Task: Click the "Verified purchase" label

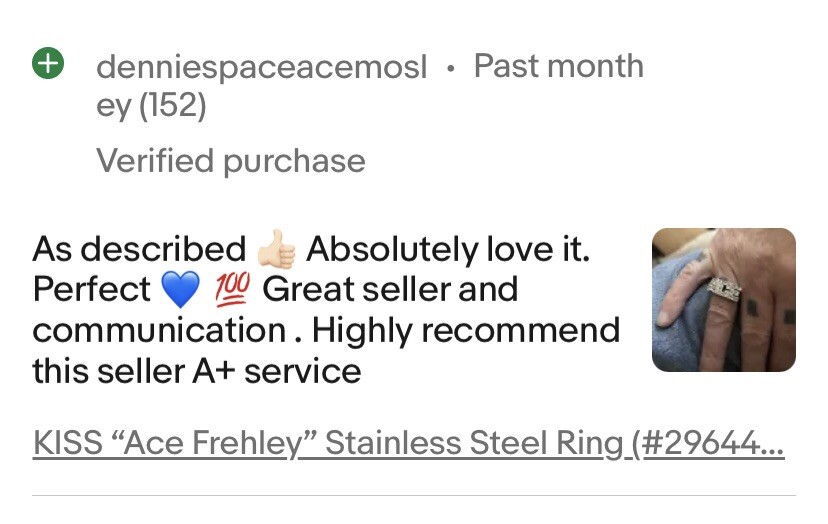Action: coord(230,160)
